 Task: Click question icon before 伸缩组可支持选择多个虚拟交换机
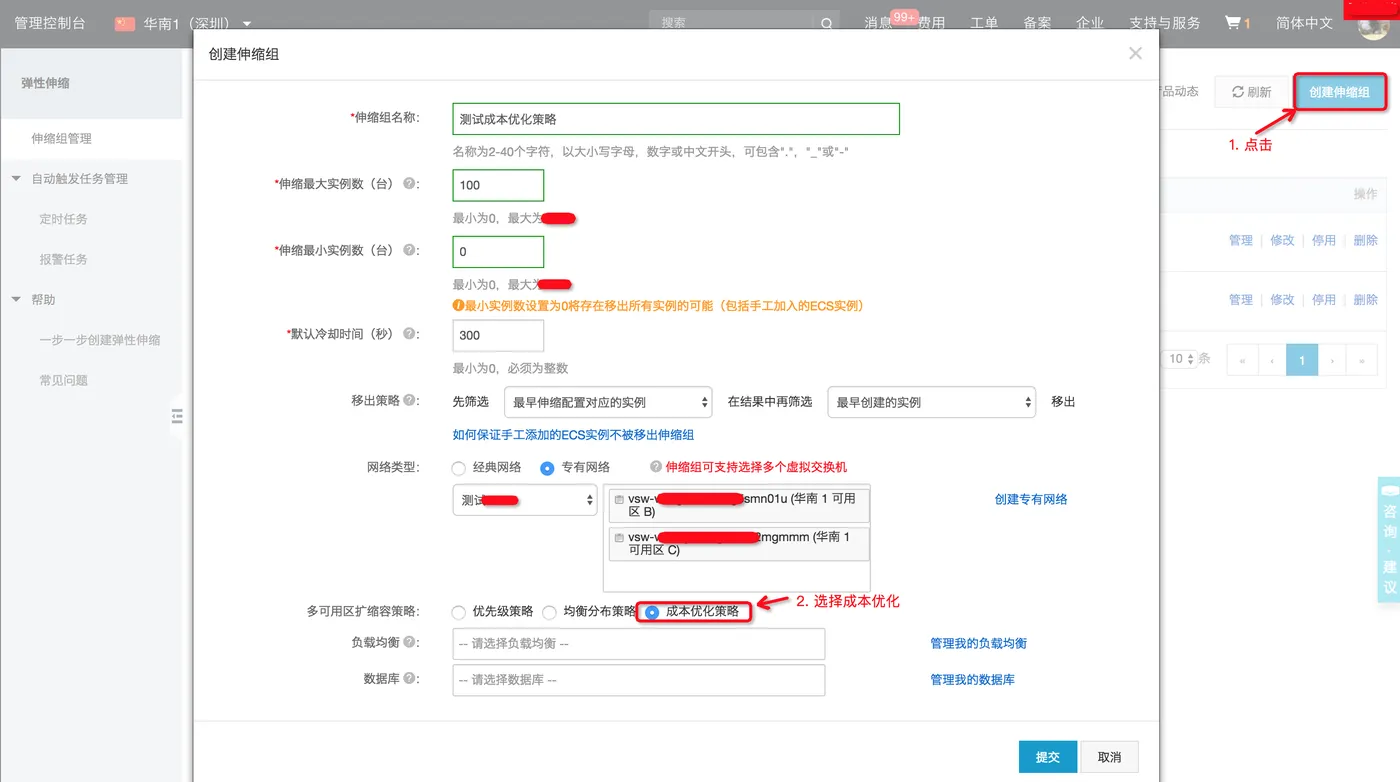coord(656,466)
